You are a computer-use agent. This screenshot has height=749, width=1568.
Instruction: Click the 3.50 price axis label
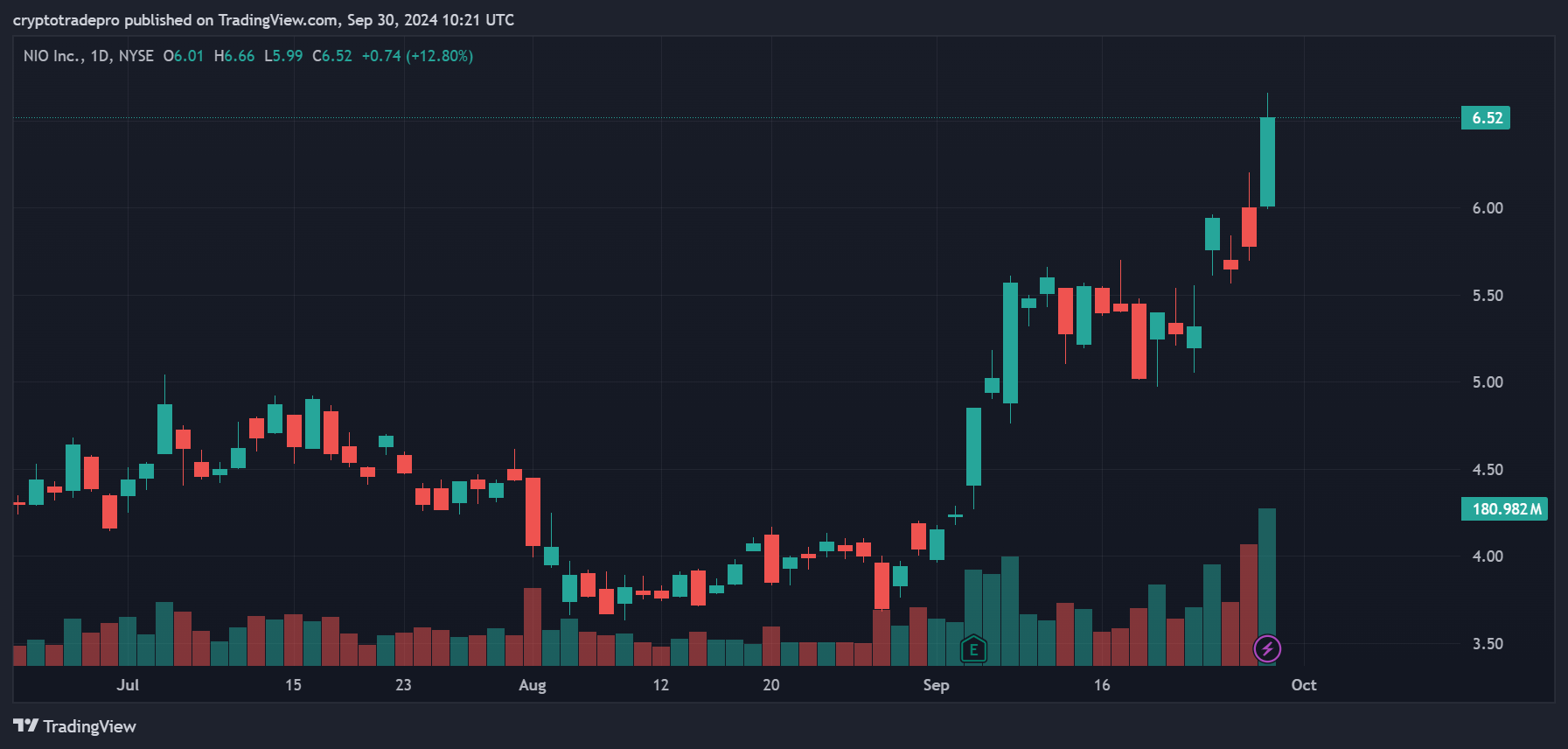click(1488, 644)
